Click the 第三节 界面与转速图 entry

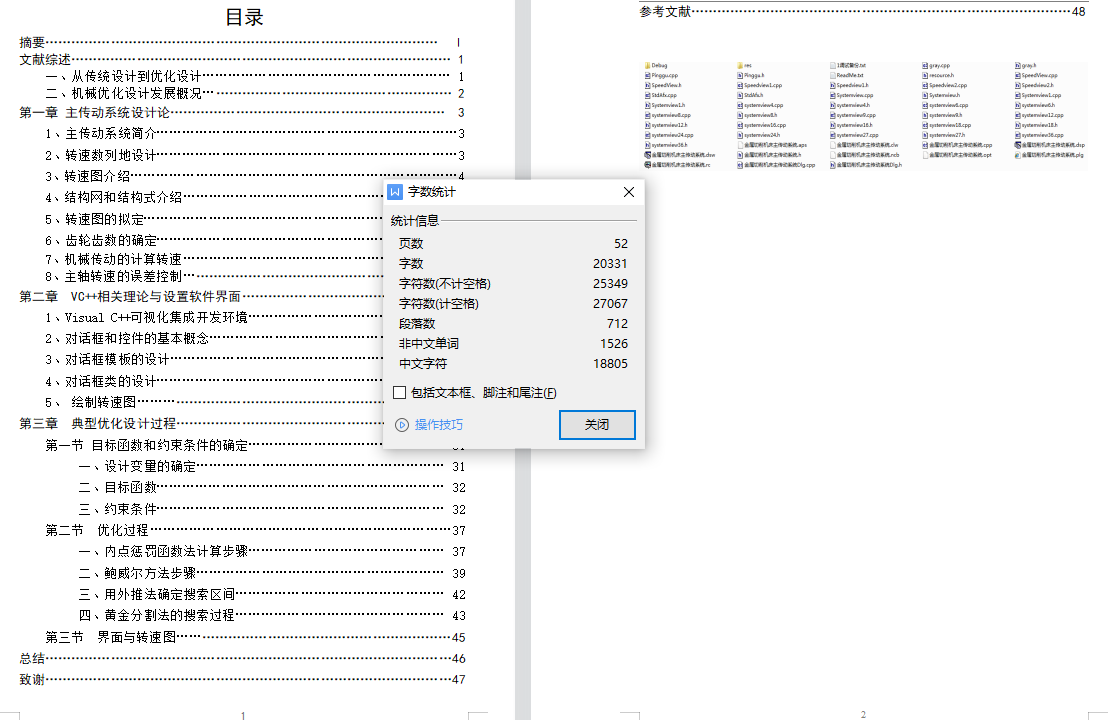coord(255,637)
